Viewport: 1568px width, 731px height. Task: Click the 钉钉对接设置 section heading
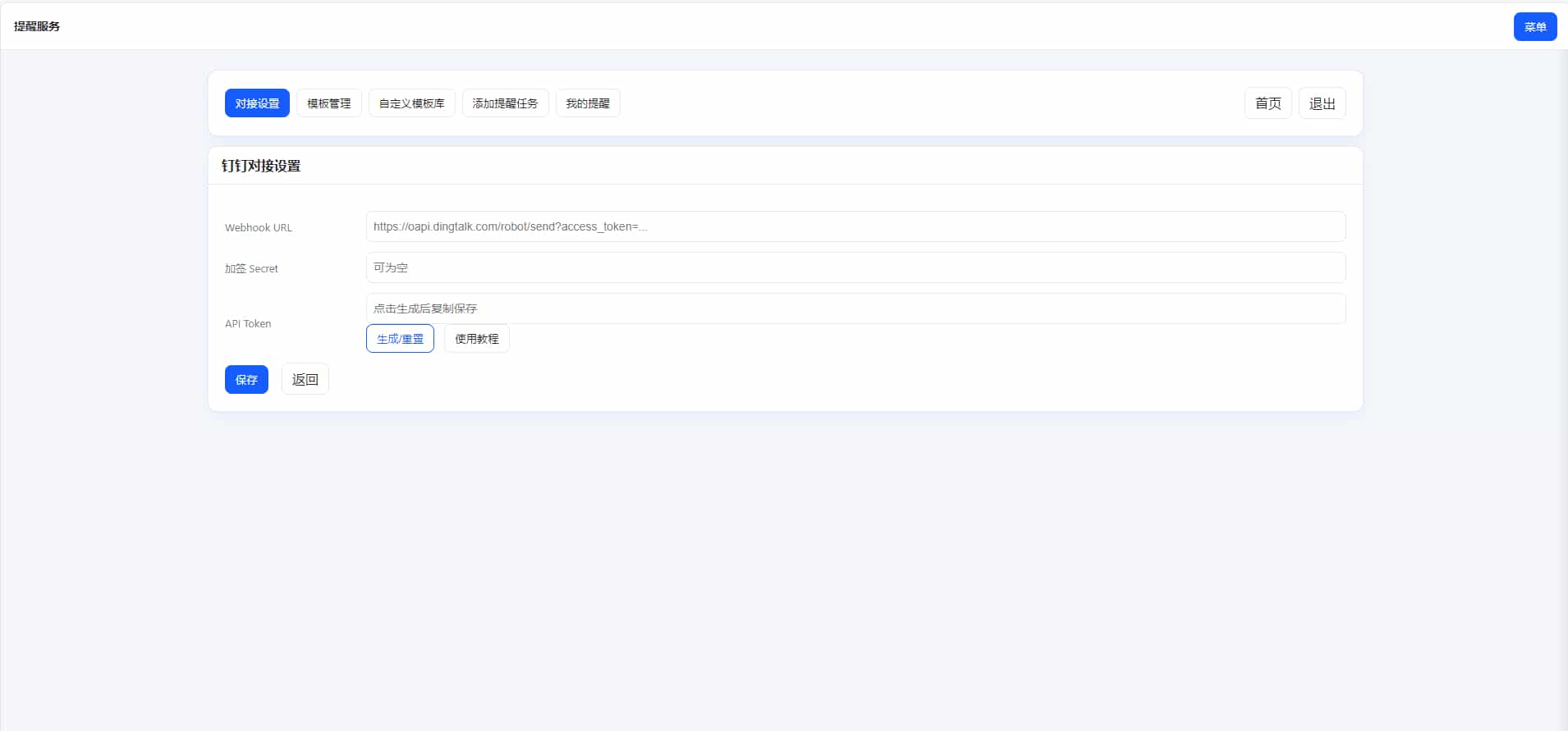(261, 166)
